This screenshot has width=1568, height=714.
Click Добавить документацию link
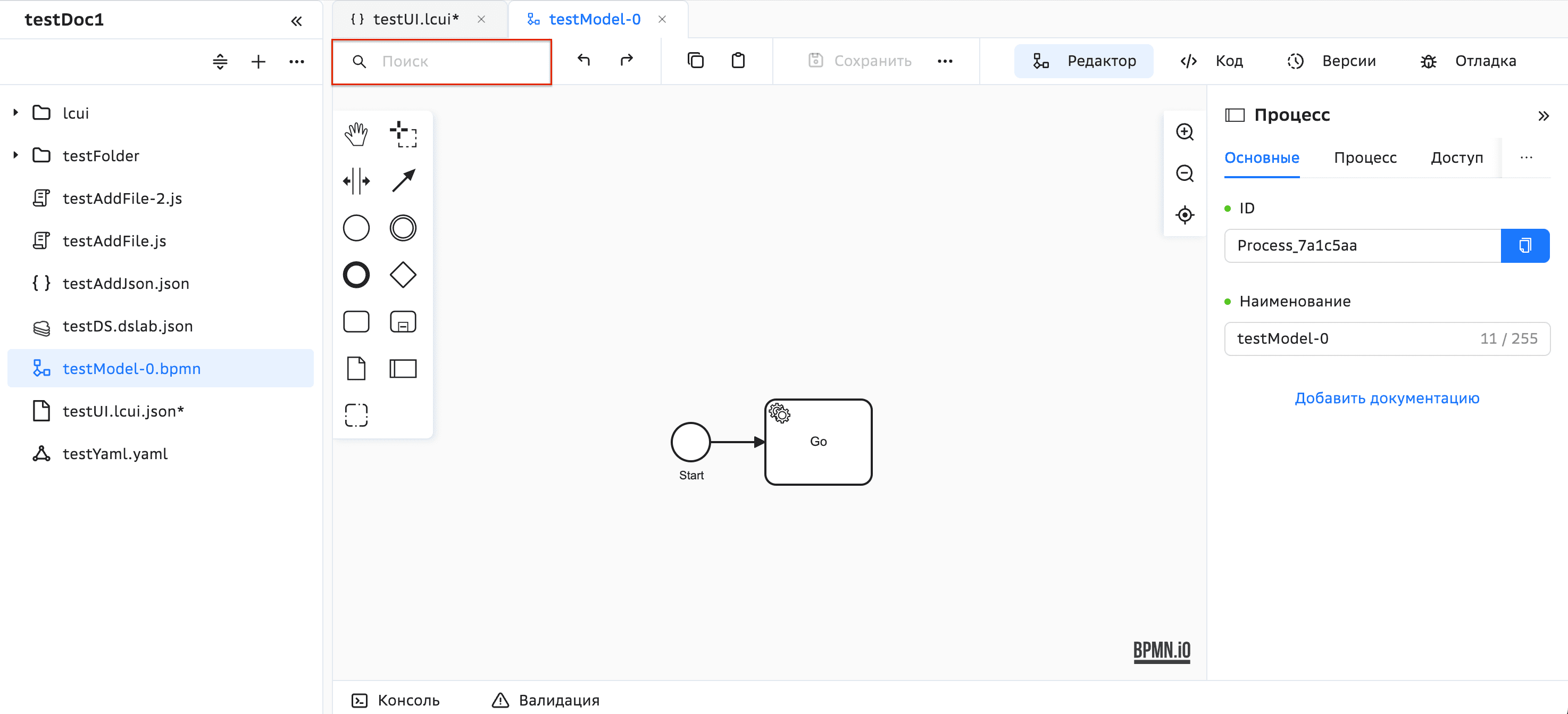[1387, 397]
